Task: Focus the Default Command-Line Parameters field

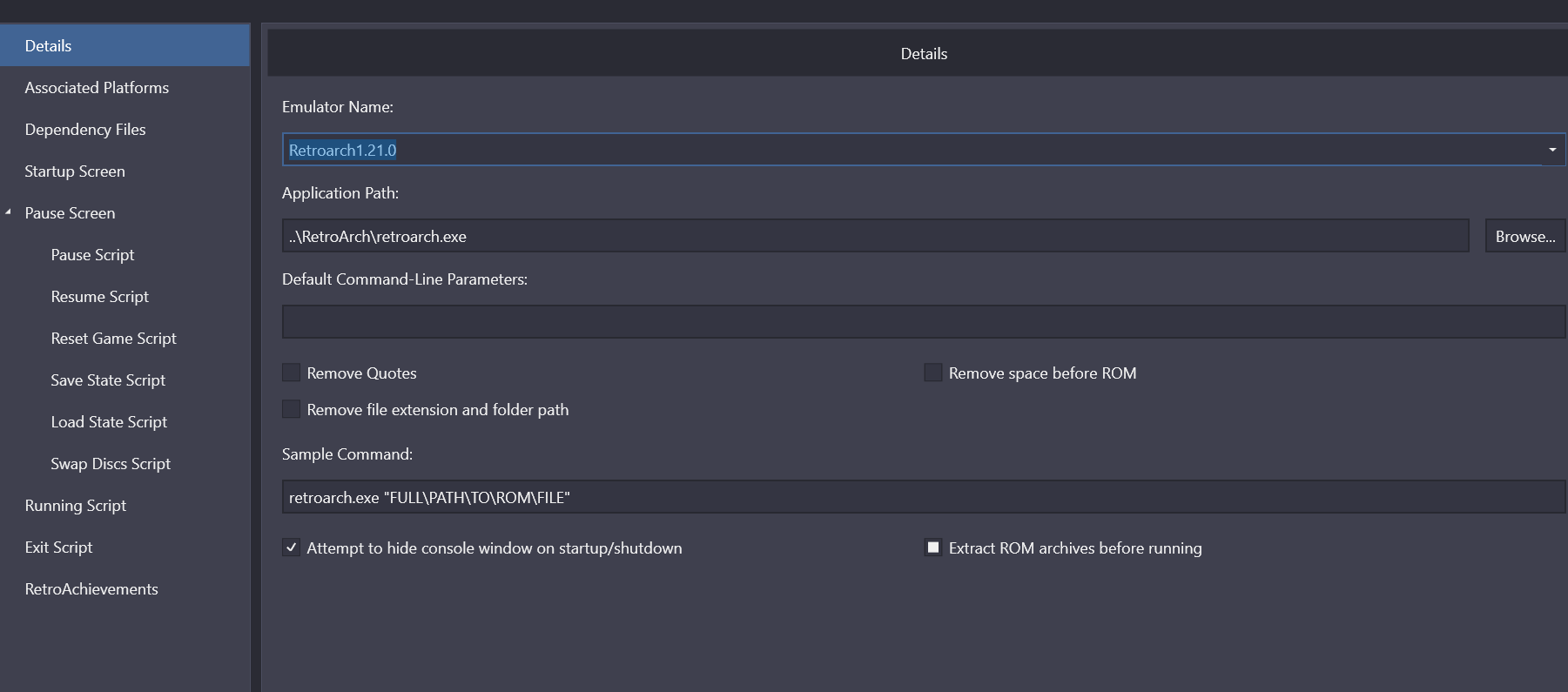Action: point(923,321)
